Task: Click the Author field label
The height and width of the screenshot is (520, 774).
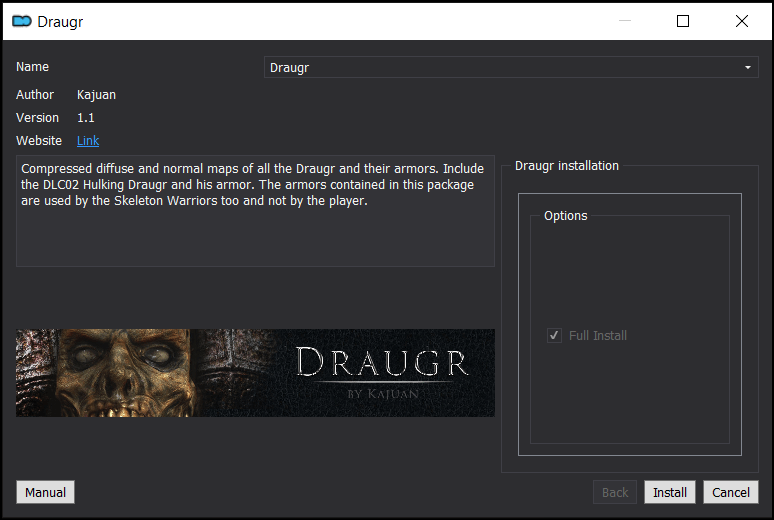Action: pos(35,95)
